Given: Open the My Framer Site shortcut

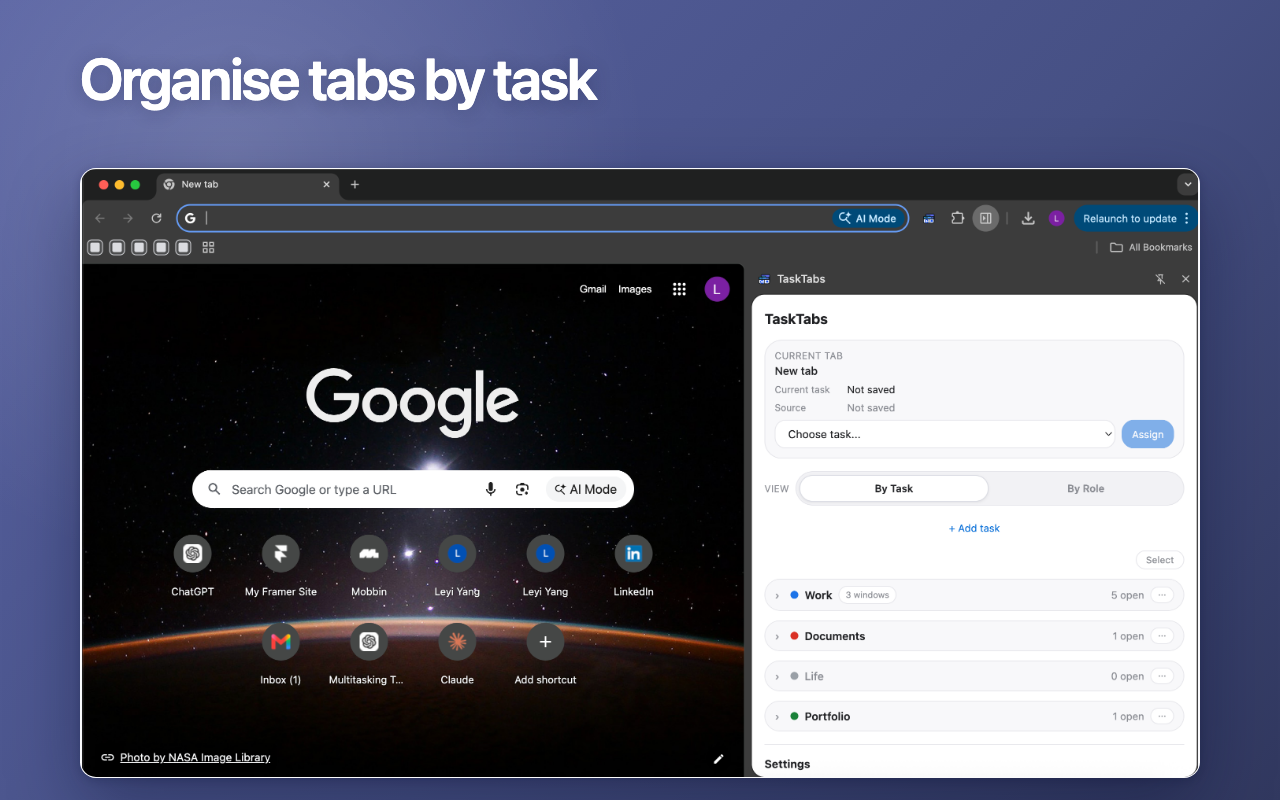Looking at the screenshot, I should 281,566.
